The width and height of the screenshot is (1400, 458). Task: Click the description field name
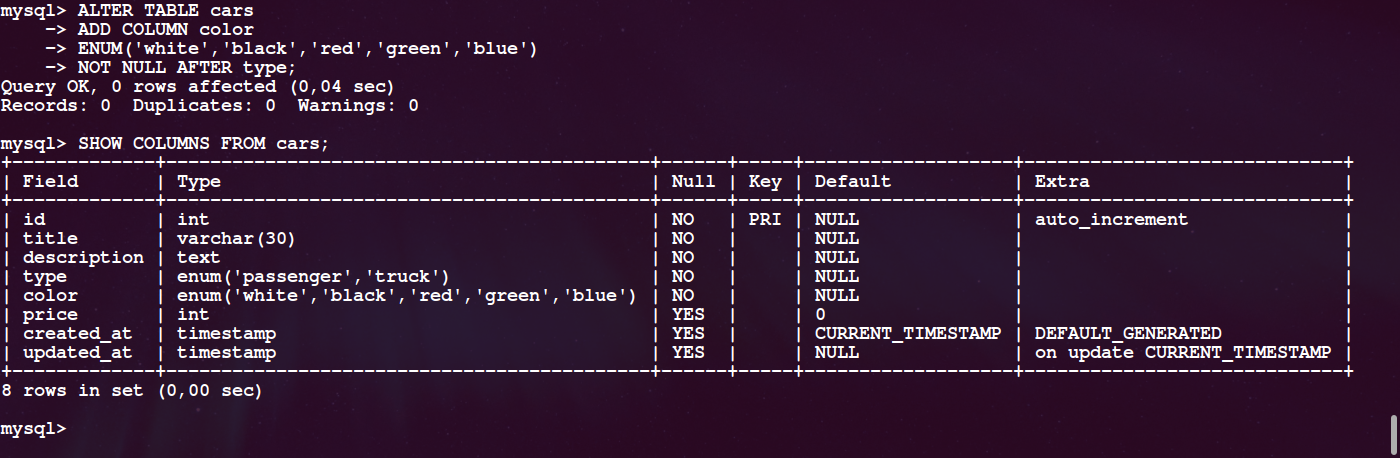(83, 257)
